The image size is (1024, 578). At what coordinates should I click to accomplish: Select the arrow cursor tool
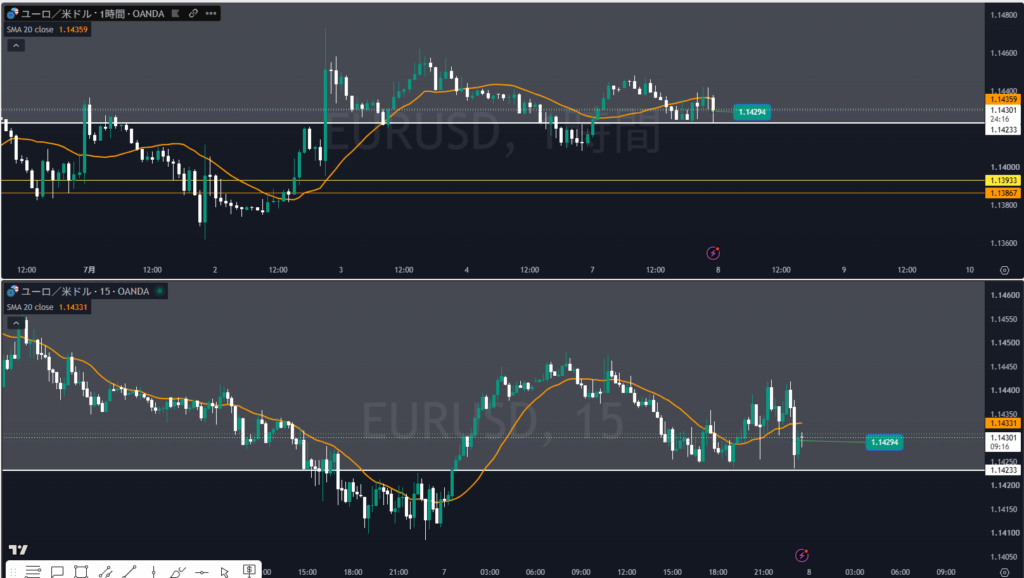[225, 572]
